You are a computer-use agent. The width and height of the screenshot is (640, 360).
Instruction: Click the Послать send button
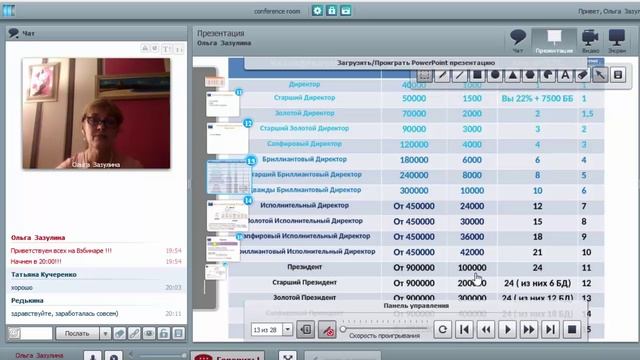click(x=78, y=333)
